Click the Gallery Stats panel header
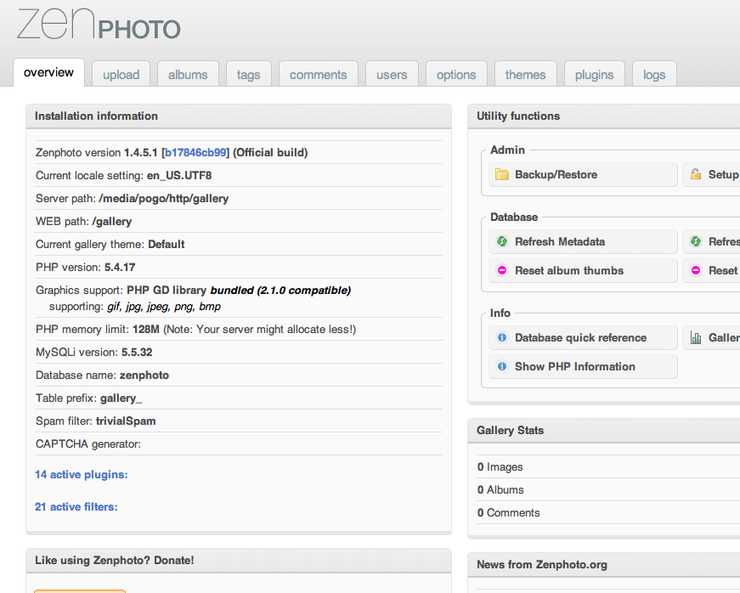This screenshot has height=593, width=740. click(604, 430)
